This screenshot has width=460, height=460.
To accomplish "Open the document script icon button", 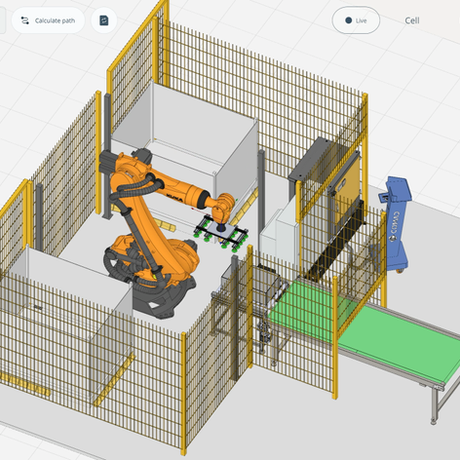I will point(104,21).
